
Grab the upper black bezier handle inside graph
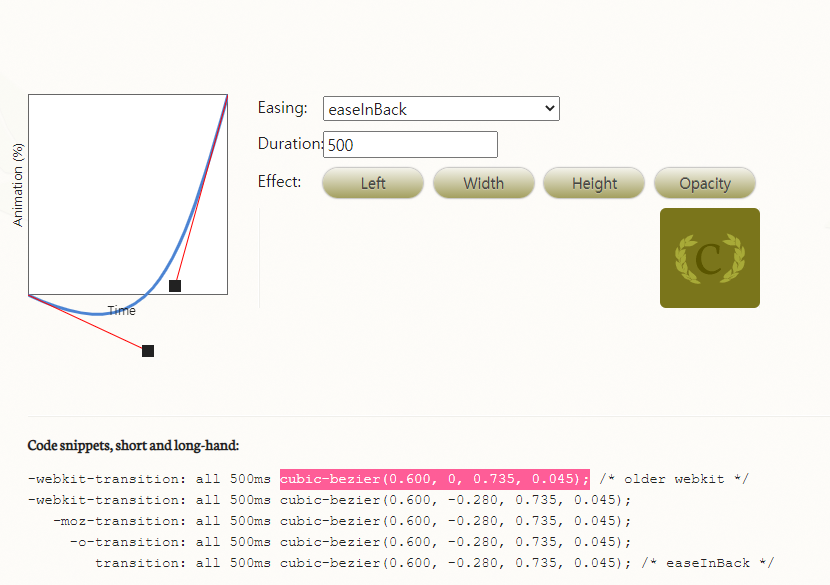[175, 286]
